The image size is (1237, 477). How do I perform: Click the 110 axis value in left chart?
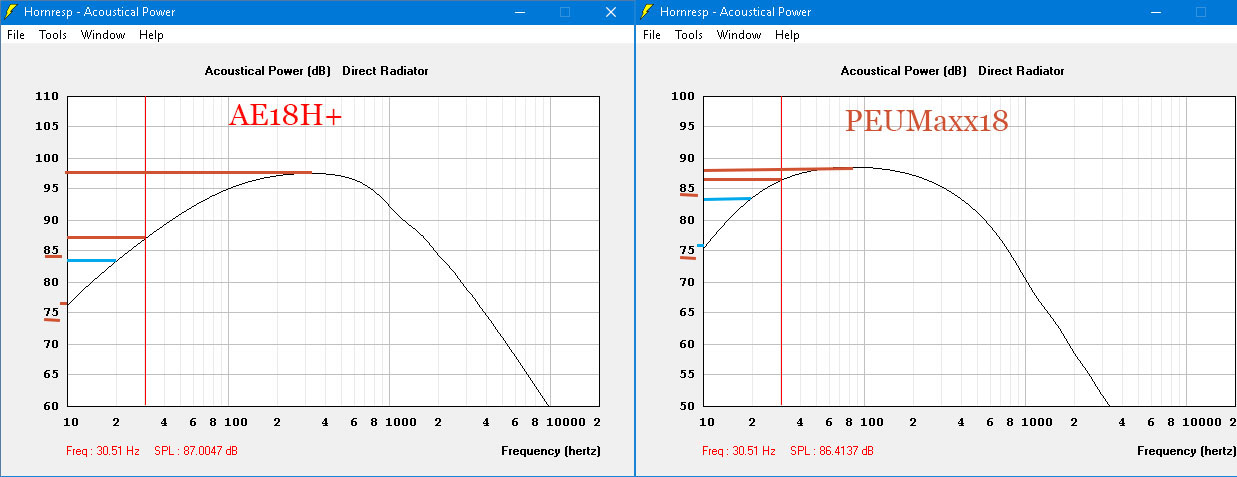pyautogui.click(x=47, y=96)
